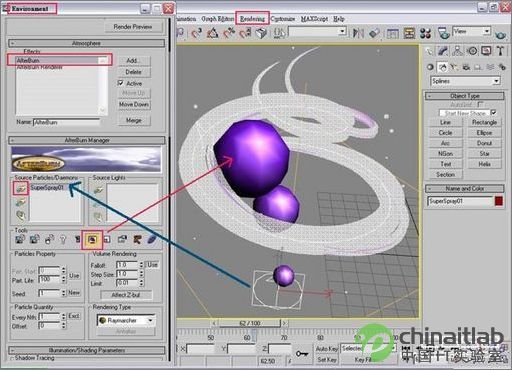Screen dimensions: 512x370
Task: Click the time slider showing 62 / 100
Action: (x=250, y=323)
